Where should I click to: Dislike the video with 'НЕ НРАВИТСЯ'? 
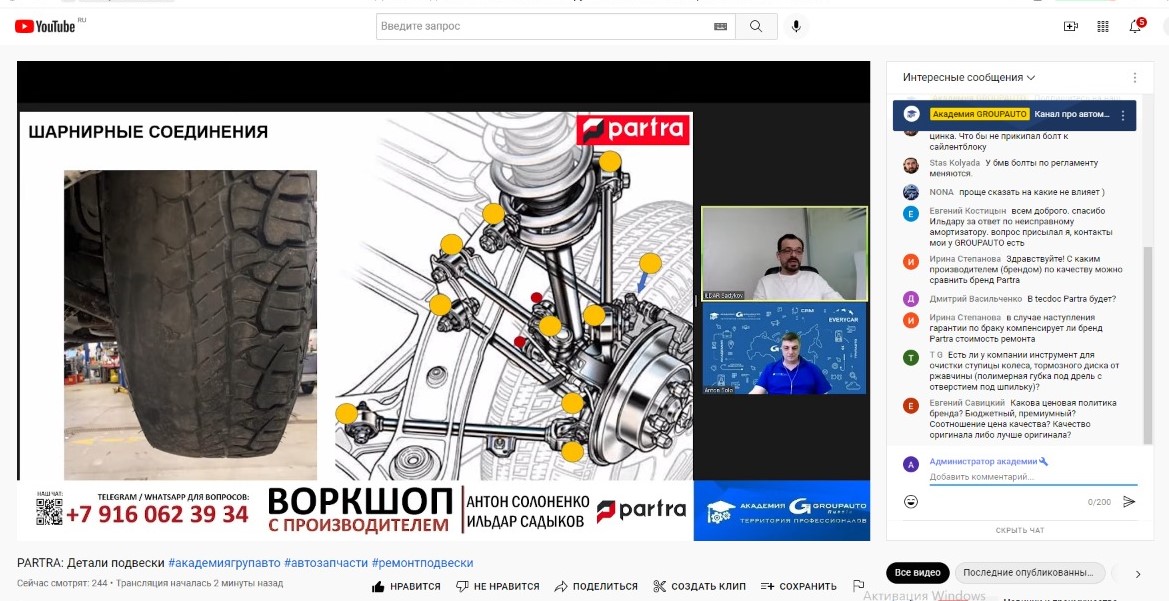[497, 586]
